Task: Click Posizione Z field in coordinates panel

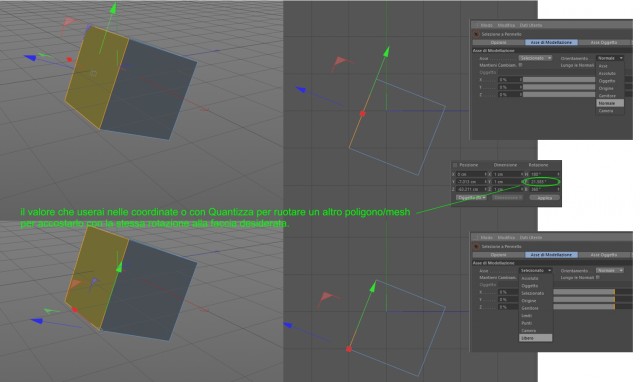Action: 471,189
